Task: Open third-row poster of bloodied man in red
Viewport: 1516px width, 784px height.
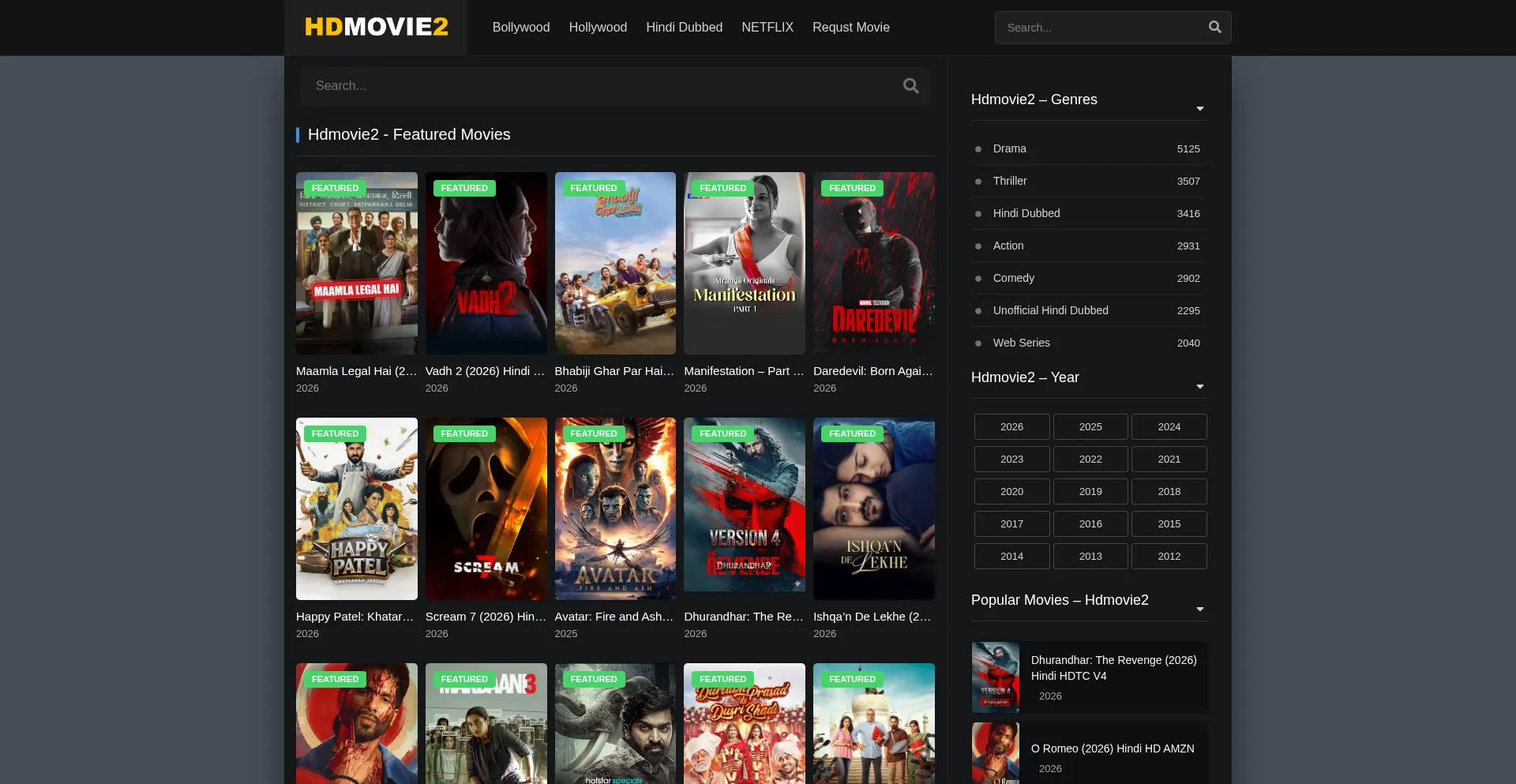Action: pyautogui.click(x=357, y=723)
